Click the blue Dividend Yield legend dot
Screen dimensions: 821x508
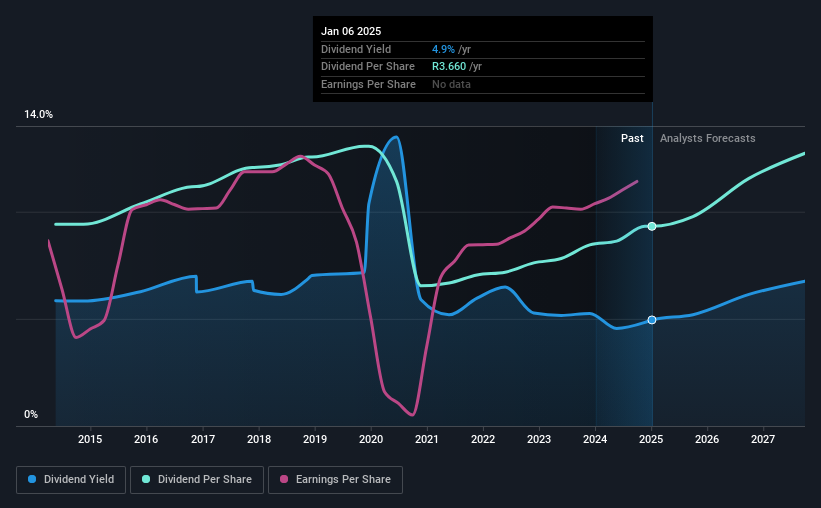point(32,479)
